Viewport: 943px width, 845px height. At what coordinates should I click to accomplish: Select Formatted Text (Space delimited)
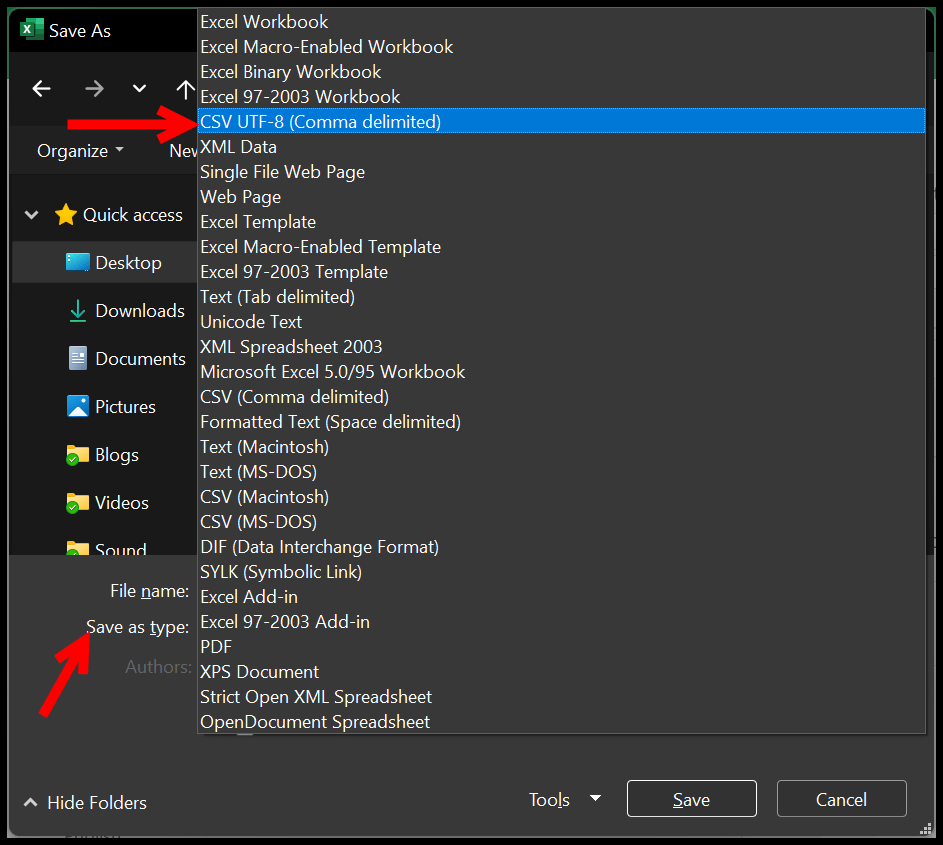561,422
